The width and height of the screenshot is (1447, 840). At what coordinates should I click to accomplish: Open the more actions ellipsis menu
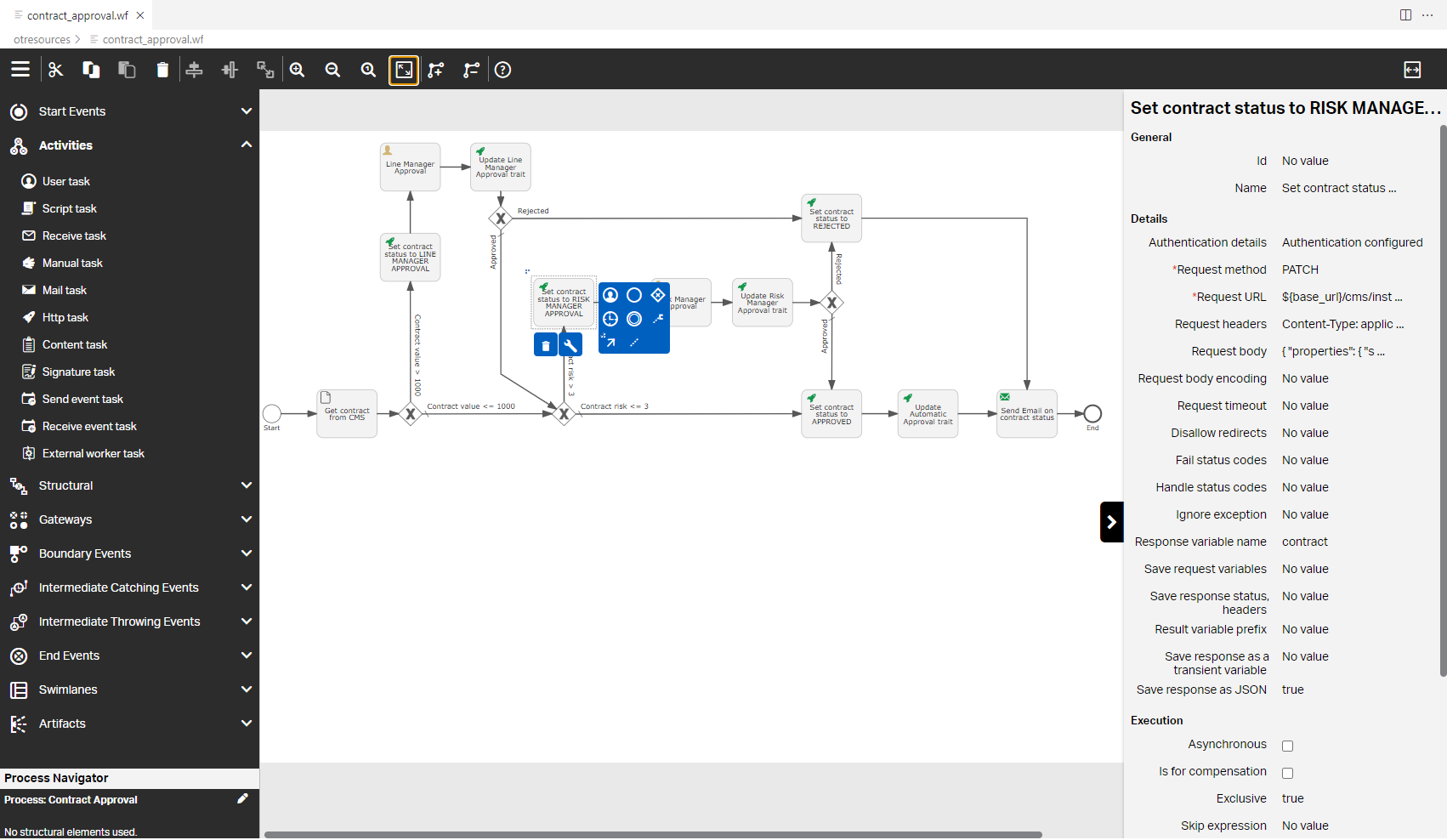click(1427, 15)
